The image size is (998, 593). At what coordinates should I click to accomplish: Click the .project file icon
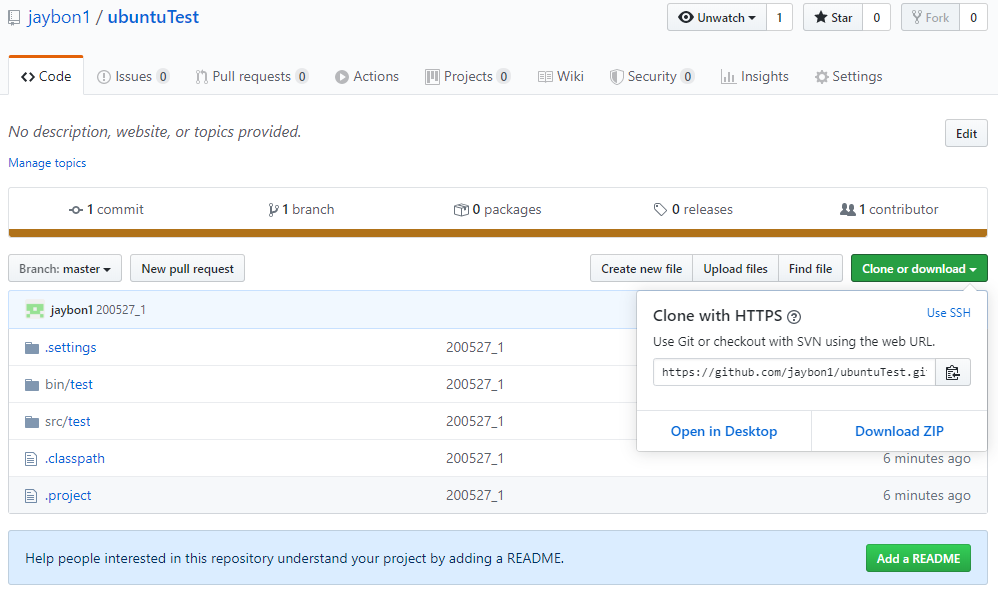pos(31,495)
